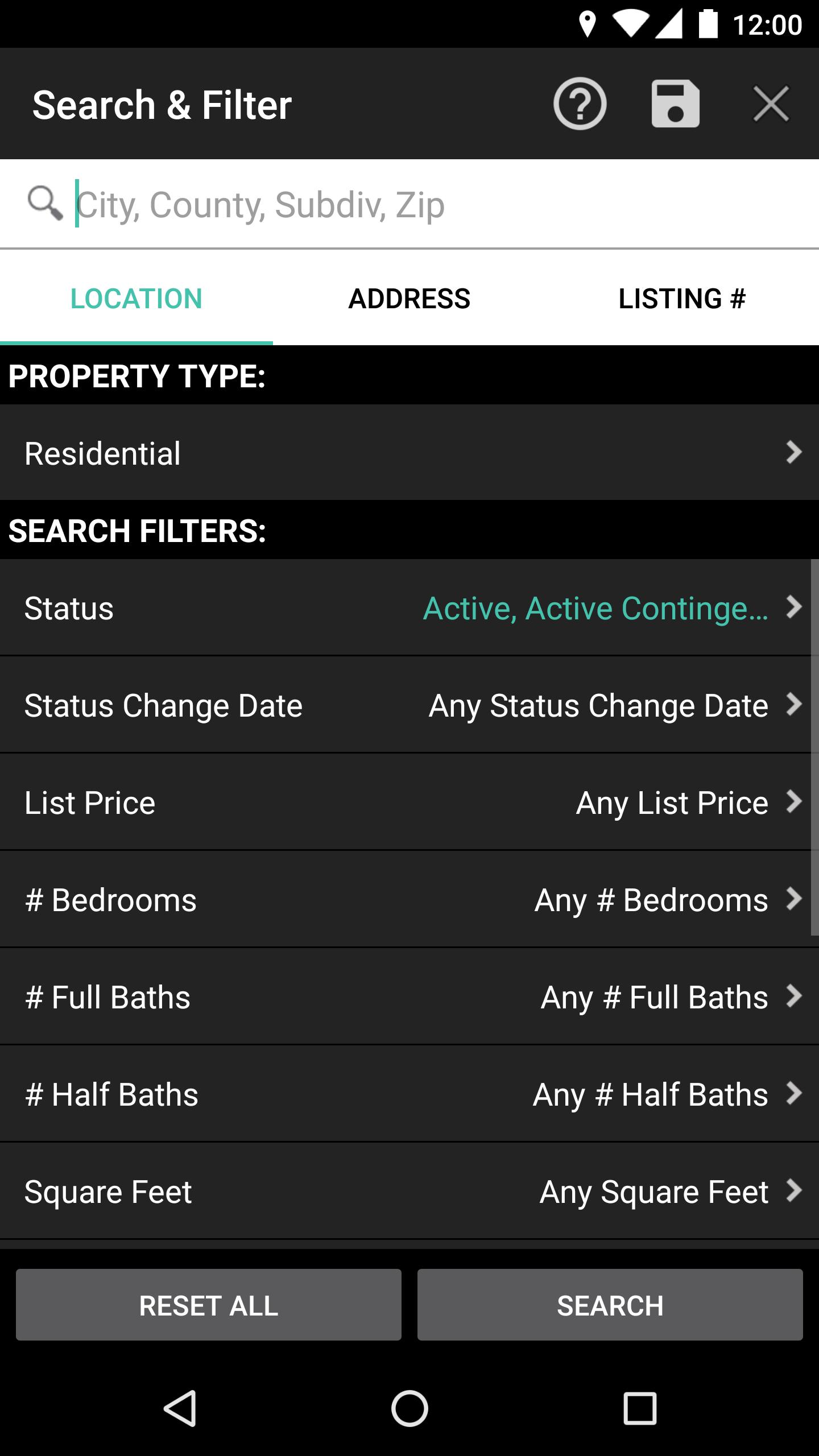Viewport: 819px width, 1456px height.
Task: Tap the Android home circle icon
Action: [x=409, y=1408]
